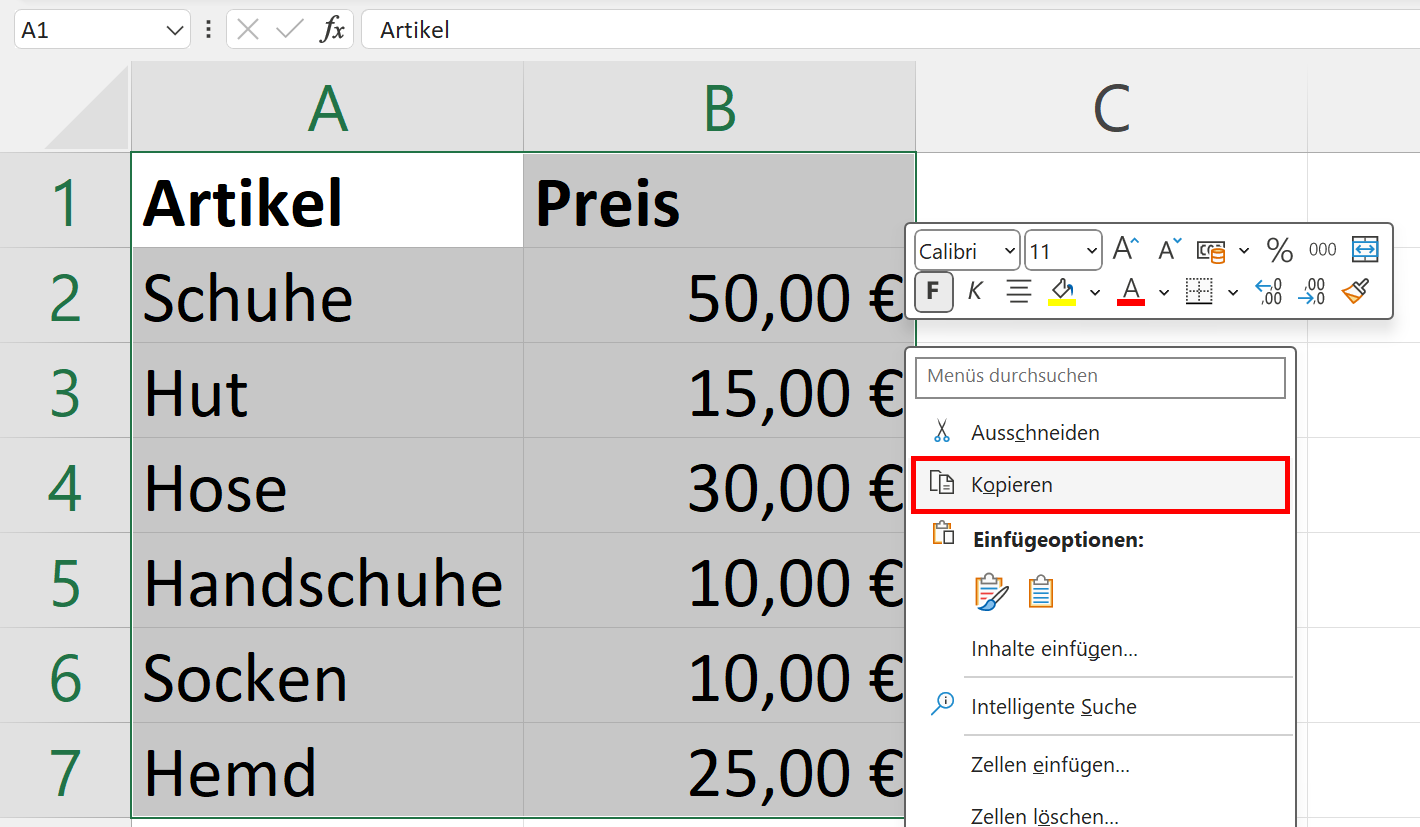
Task: Click the borders icon in mini toolbar
Action: [x=1199, y=292]
